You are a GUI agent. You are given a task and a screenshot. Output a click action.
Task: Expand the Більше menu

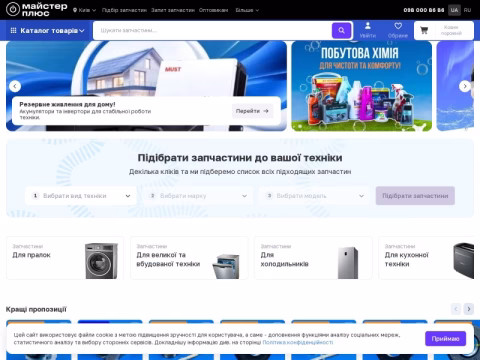(x=247, y=10)
